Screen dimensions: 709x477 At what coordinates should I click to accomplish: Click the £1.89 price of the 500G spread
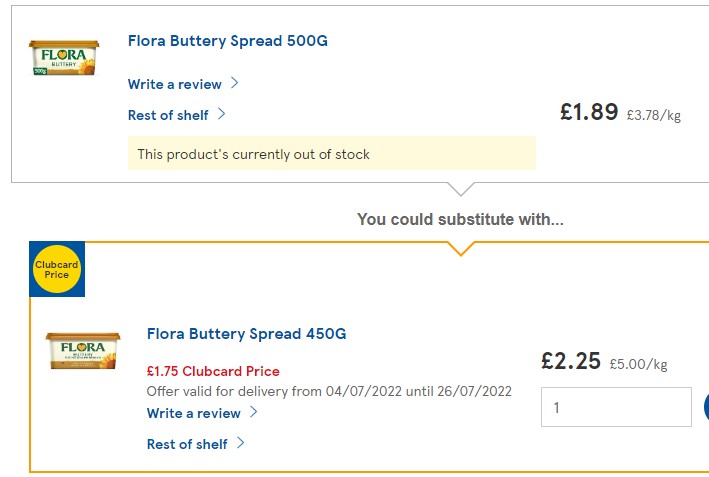pyautogui.click(x=589, y=112)
